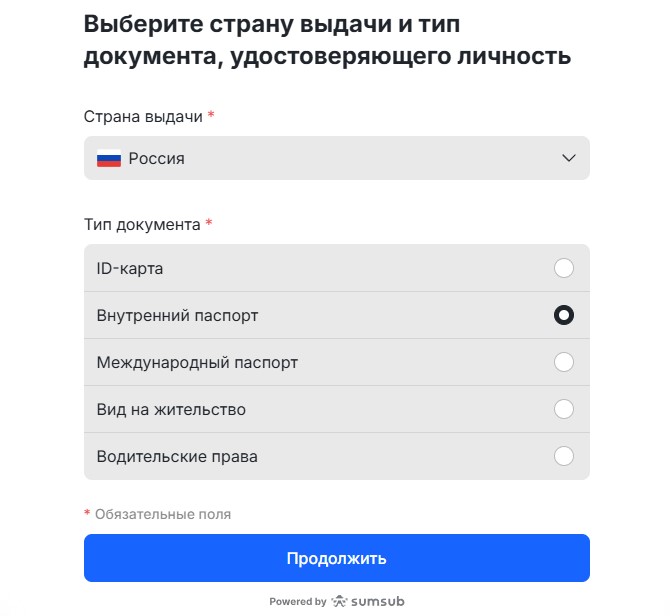This screenshot has height=616, width=670.
Task: Select the Международный паспорт radio button
Action: [x=564, y=362]
